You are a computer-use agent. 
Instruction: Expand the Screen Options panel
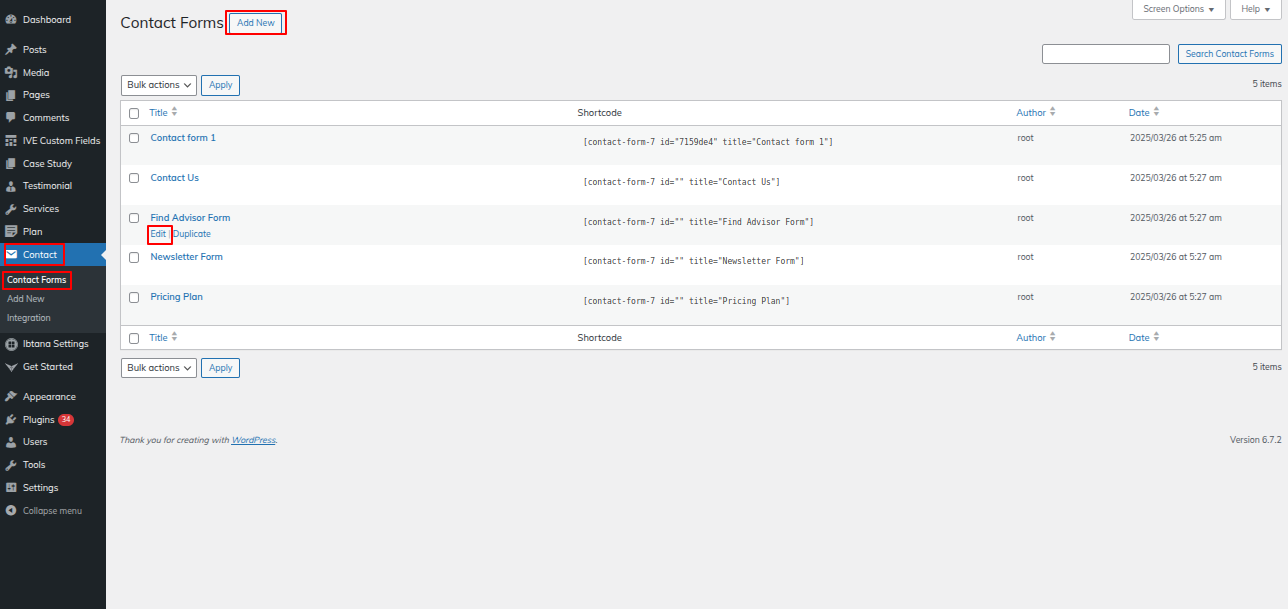coord(1179,9)
